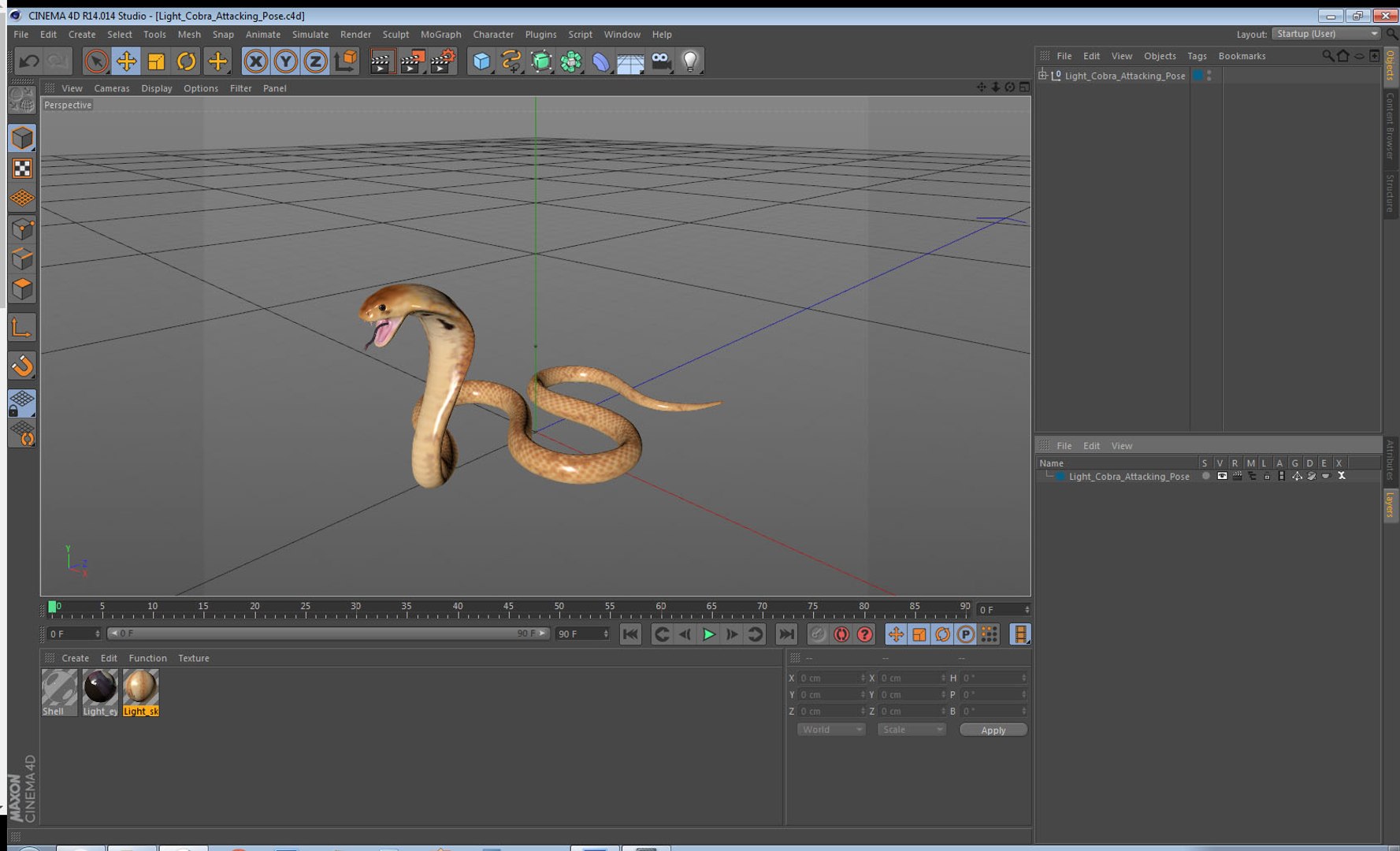
Task: Open the spline pen tools
Action: point(511,61)
